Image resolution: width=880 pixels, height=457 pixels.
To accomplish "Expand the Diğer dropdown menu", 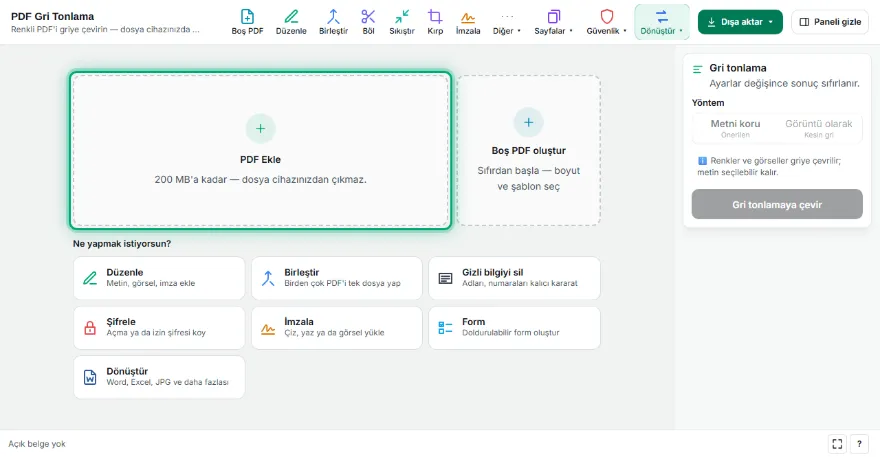I will coord(507,22).
